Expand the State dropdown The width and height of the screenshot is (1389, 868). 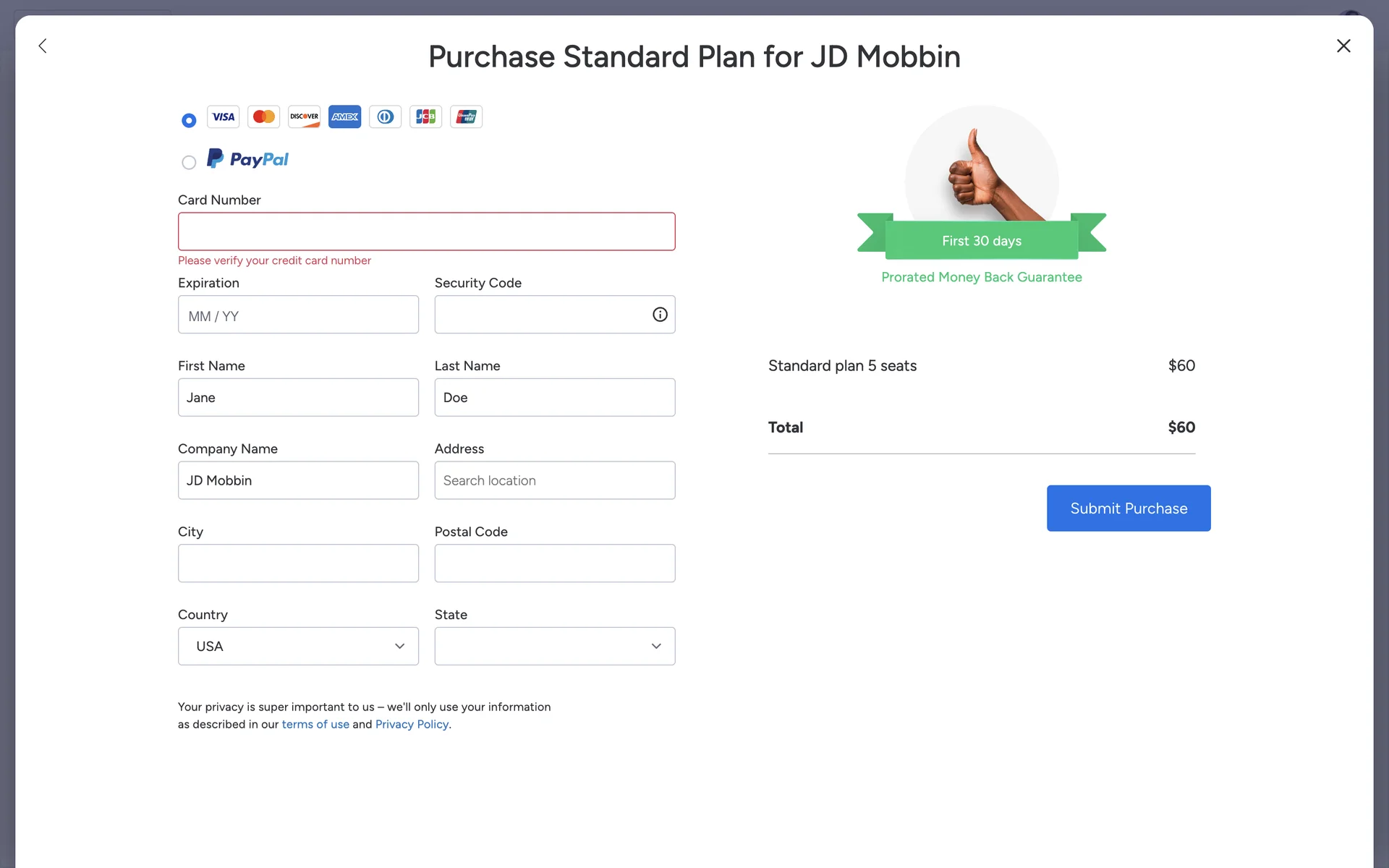coord(554,646)
